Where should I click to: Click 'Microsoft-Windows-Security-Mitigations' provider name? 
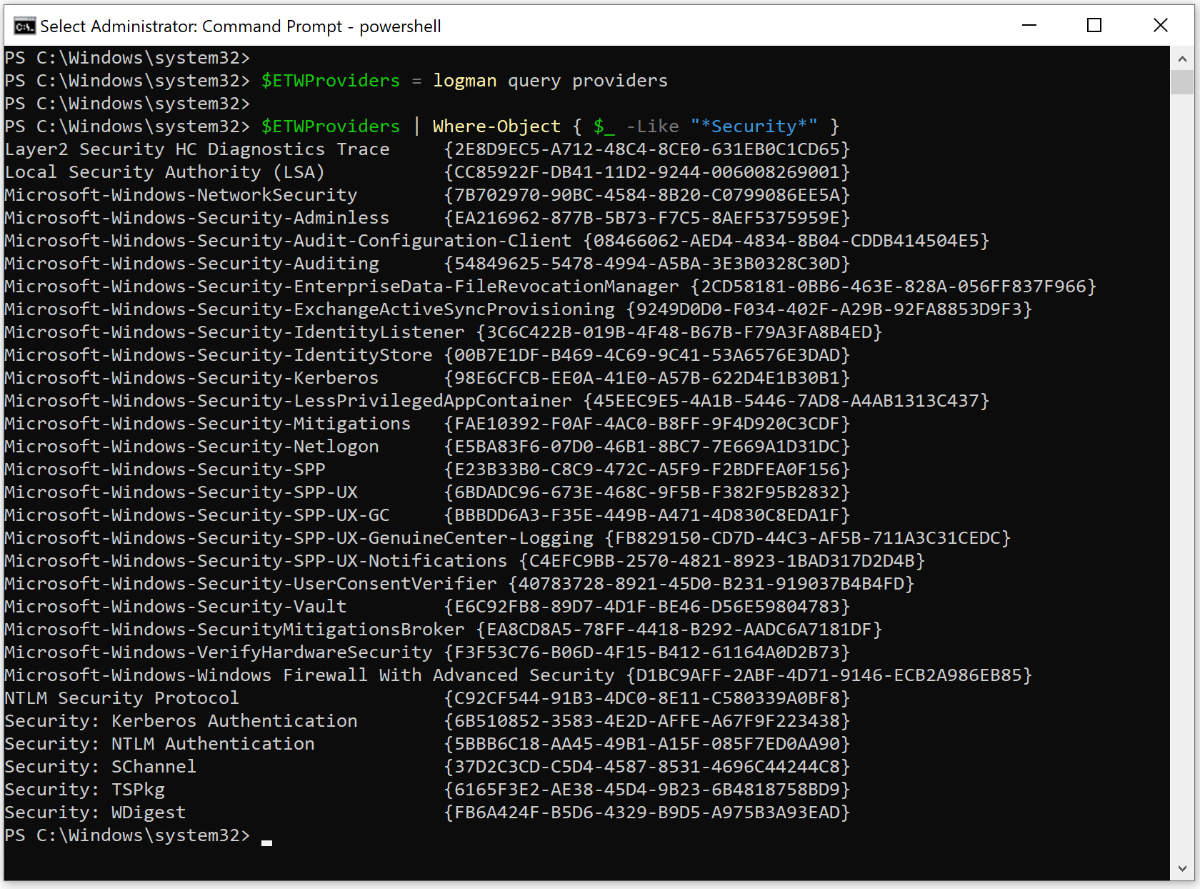(208, 424)
